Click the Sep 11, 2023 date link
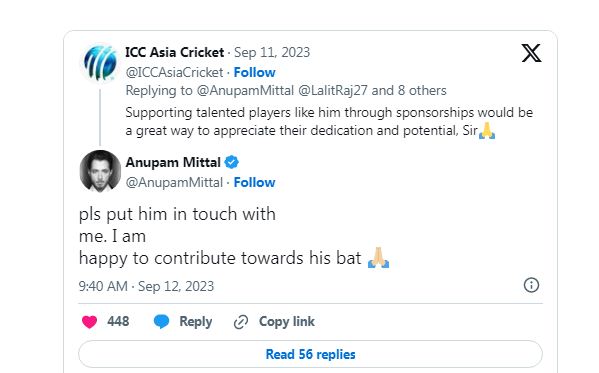This screenshot has width=599, height=373. click(x=272, y=52)
